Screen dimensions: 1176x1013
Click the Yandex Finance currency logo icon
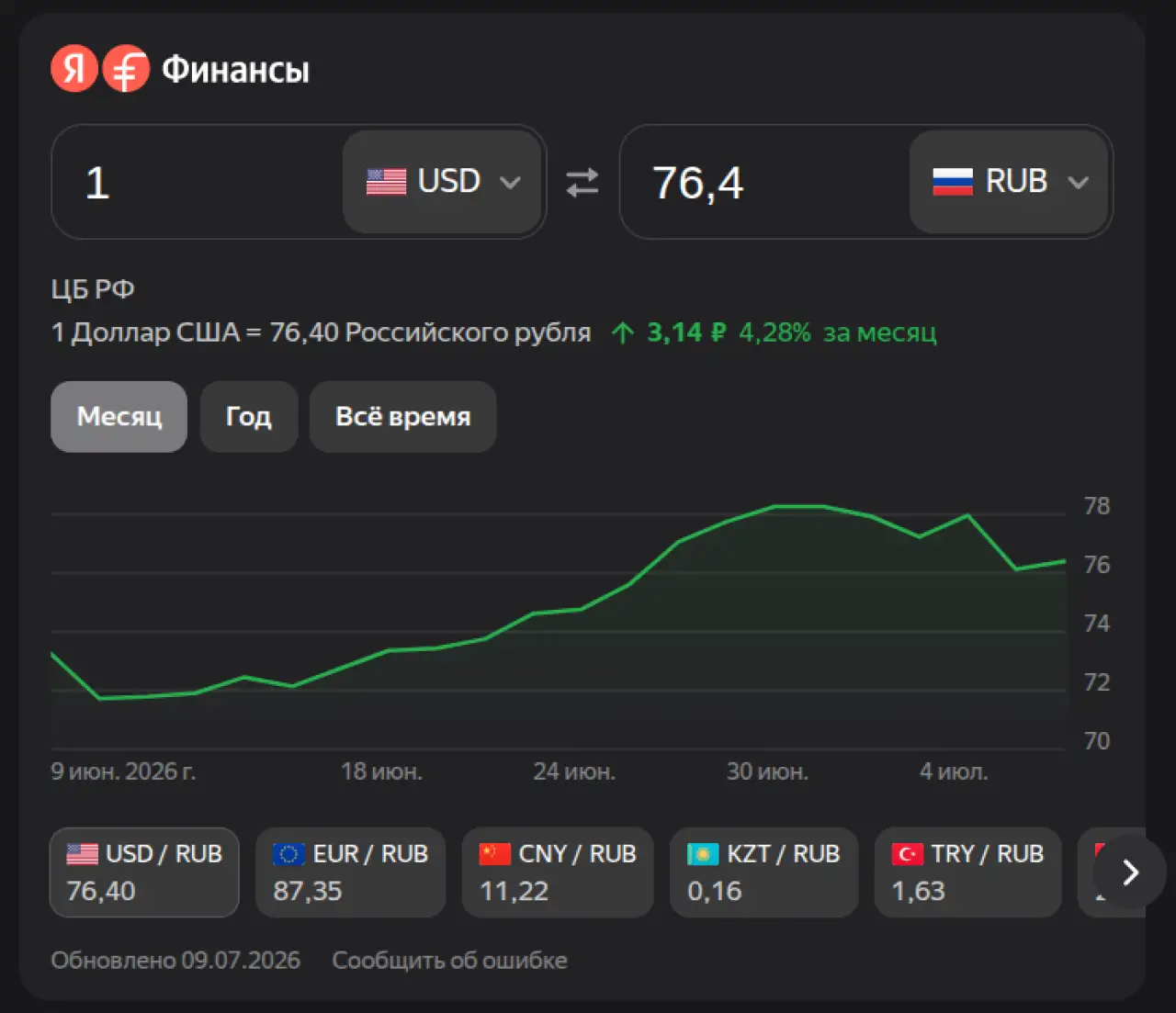click(x=126, y=69)
